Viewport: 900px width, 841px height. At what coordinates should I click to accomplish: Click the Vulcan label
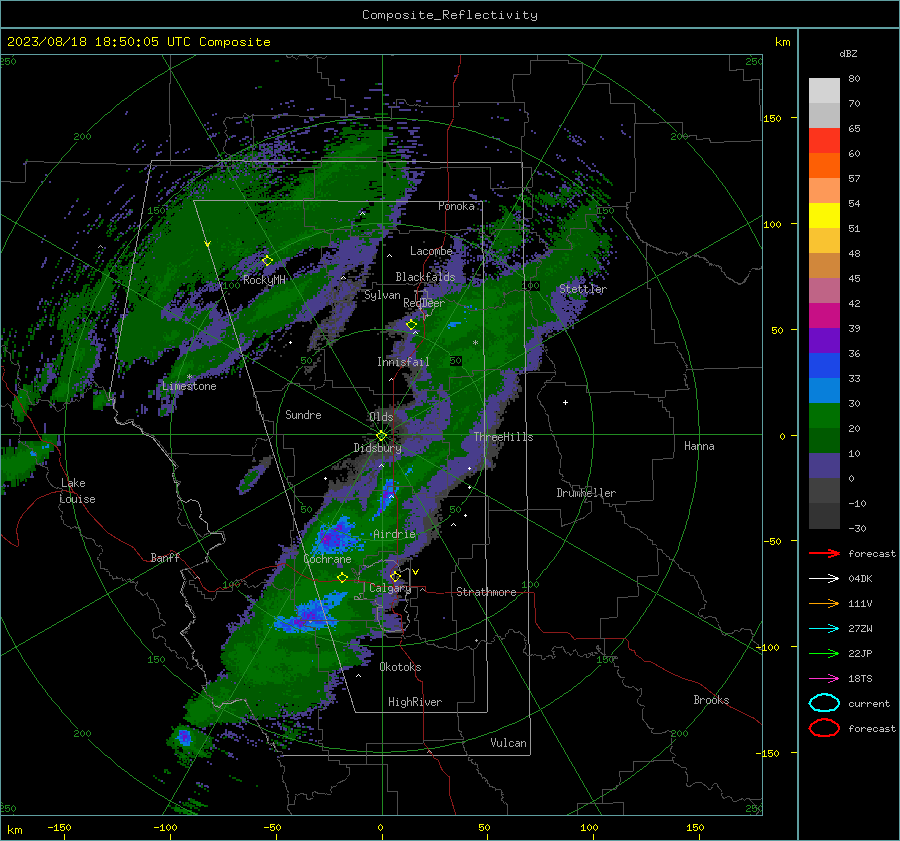(x=508, y=743)
